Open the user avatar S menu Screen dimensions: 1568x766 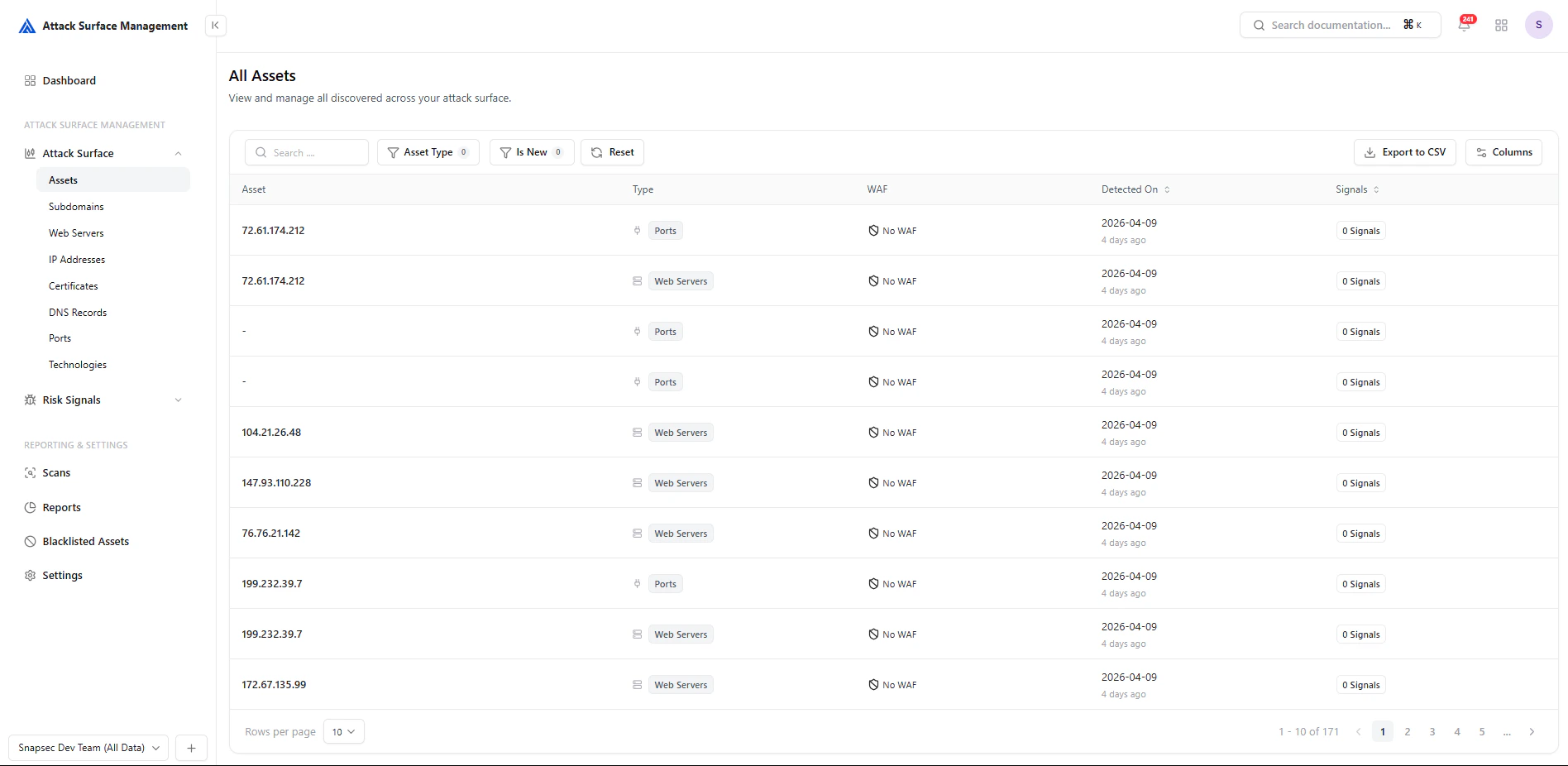(1538, 25)
